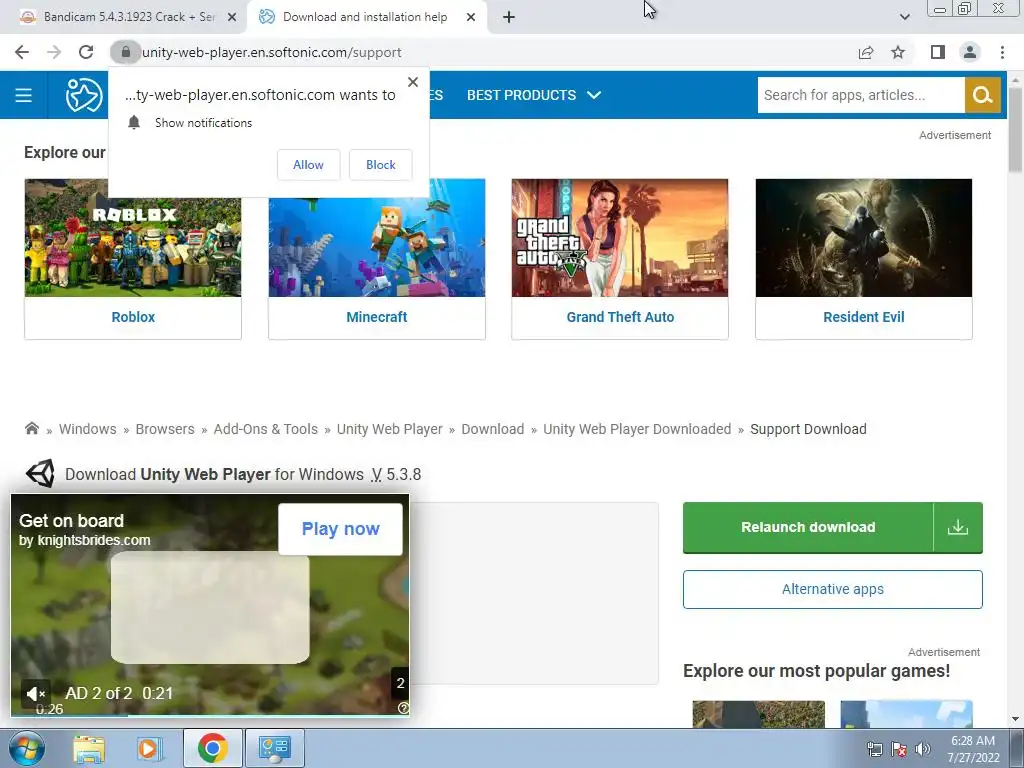
Task: Open the Roblox link
Action: (x=133, y=317)
